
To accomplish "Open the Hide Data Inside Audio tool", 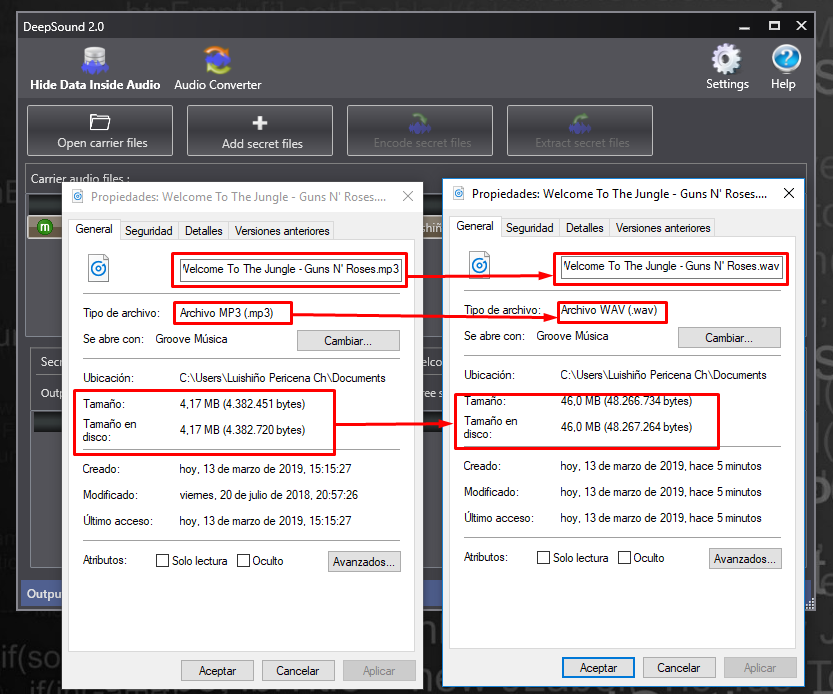I will pos(95,69).
